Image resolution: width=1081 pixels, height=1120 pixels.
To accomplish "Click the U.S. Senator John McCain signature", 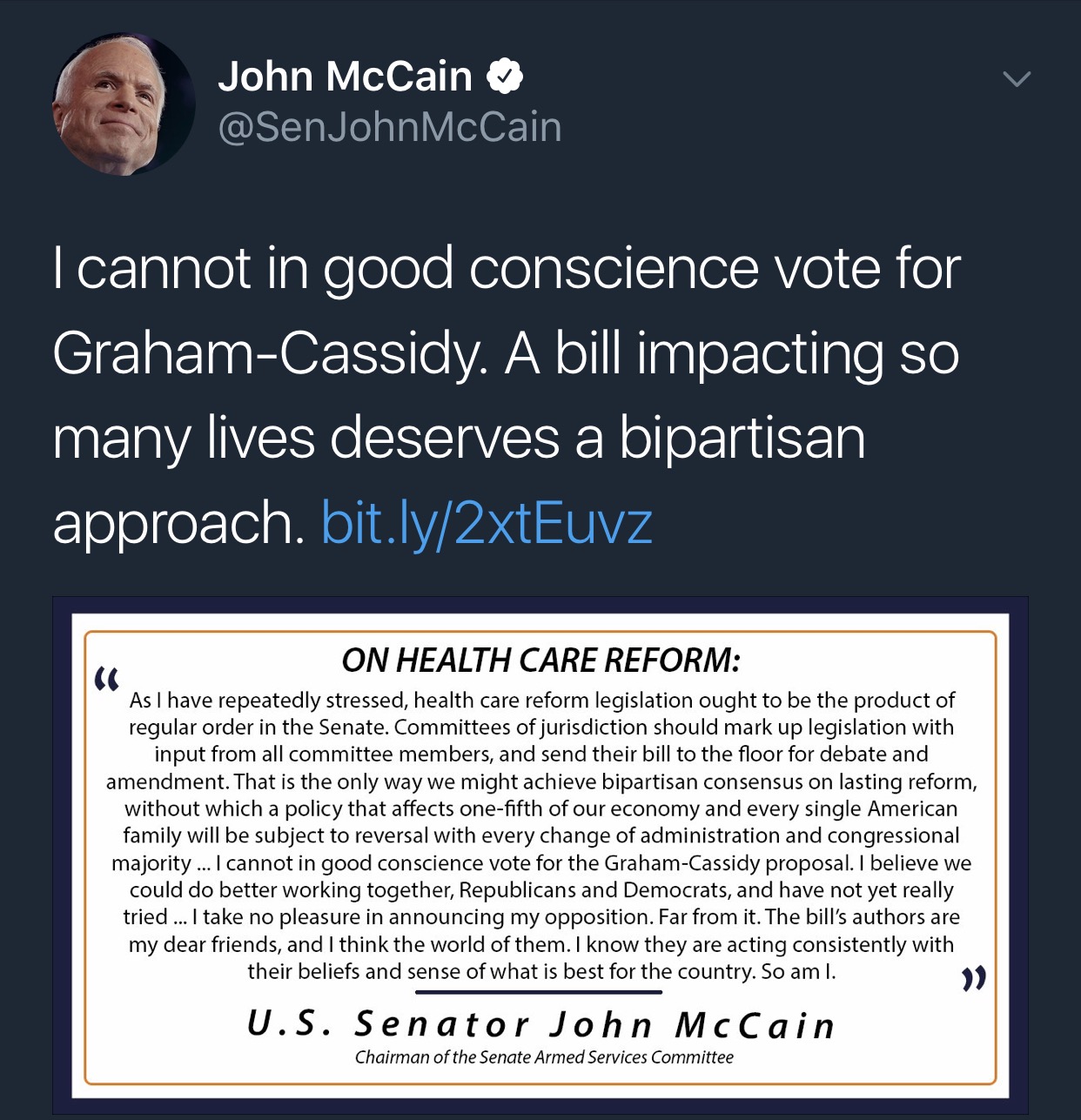I will click(540, 1024).
